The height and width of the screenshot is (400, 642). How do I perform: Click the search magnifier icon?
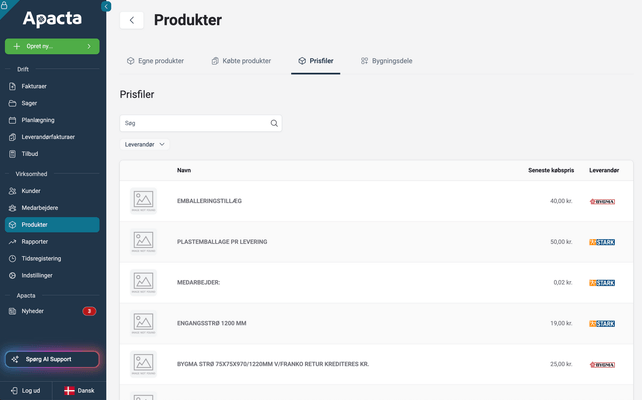coord(274,123)
